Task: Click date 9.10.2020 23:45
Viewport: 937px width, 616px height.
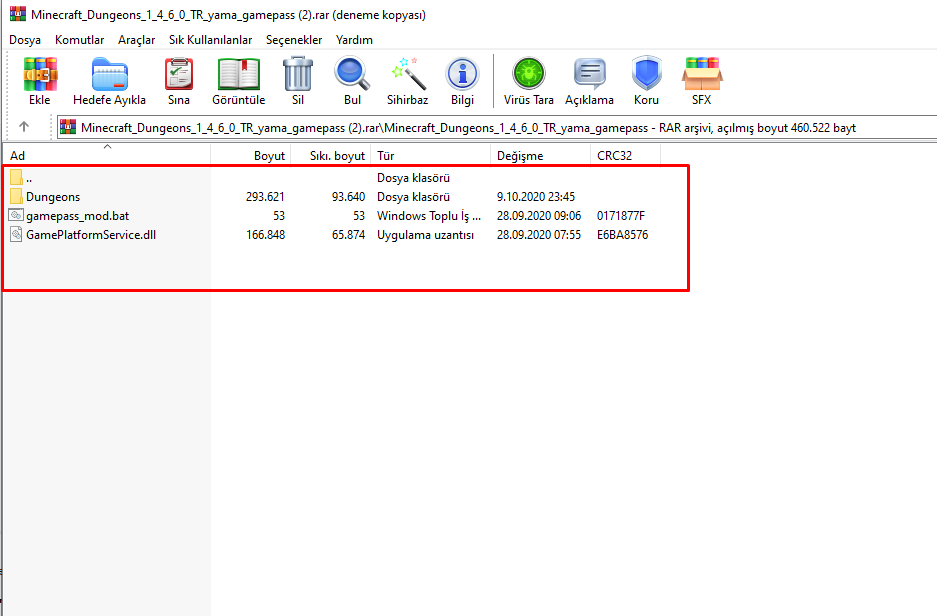Action: pos(536,197)
